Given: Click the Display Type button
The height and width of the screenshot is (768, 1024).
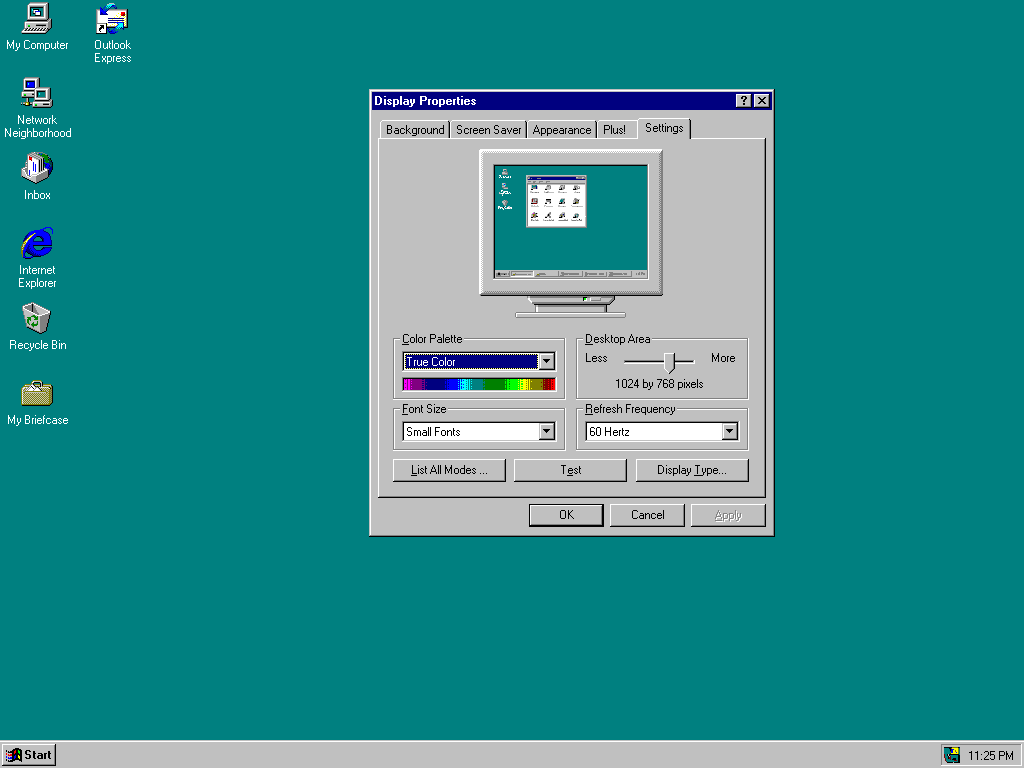Looking at the screenshot, I should click(691, 470).
